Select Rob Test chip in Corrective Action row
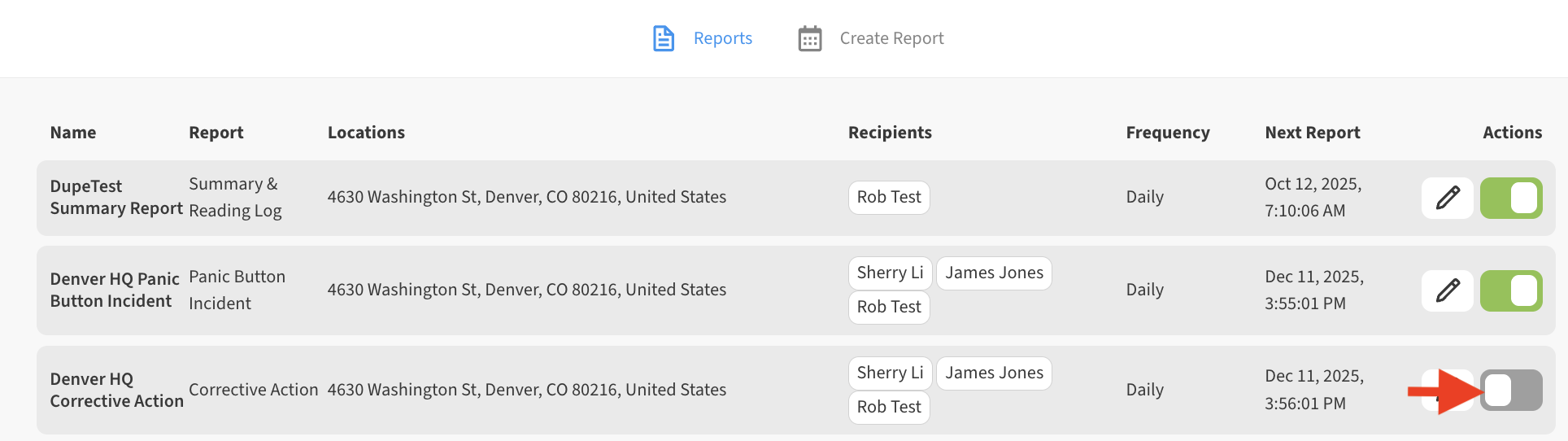1568x441 pixels. tap(888, 407)
